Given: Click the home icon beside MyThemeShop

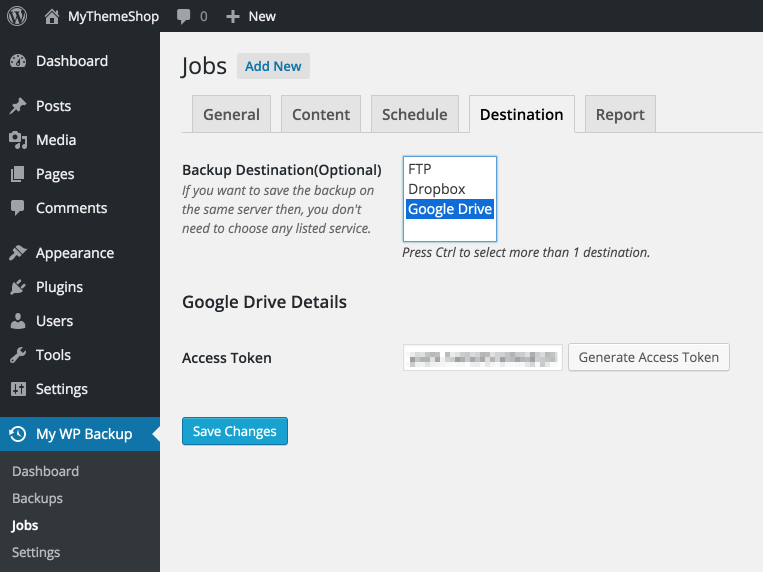Looking at the screenshot, I should (52, 17).
